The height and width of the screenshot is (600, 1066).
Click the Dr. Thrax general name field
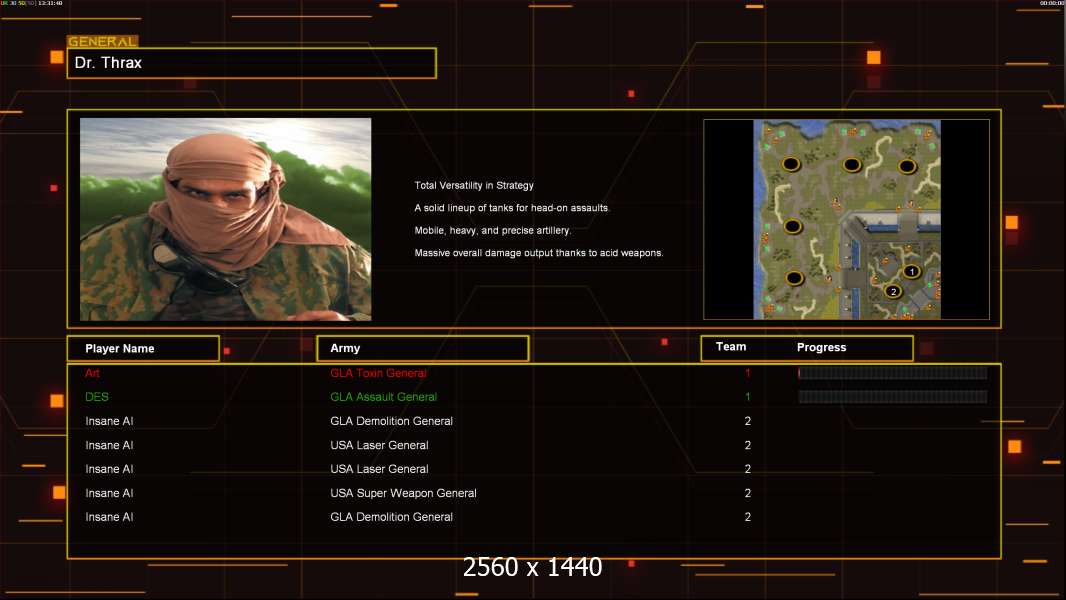[252, 63]
